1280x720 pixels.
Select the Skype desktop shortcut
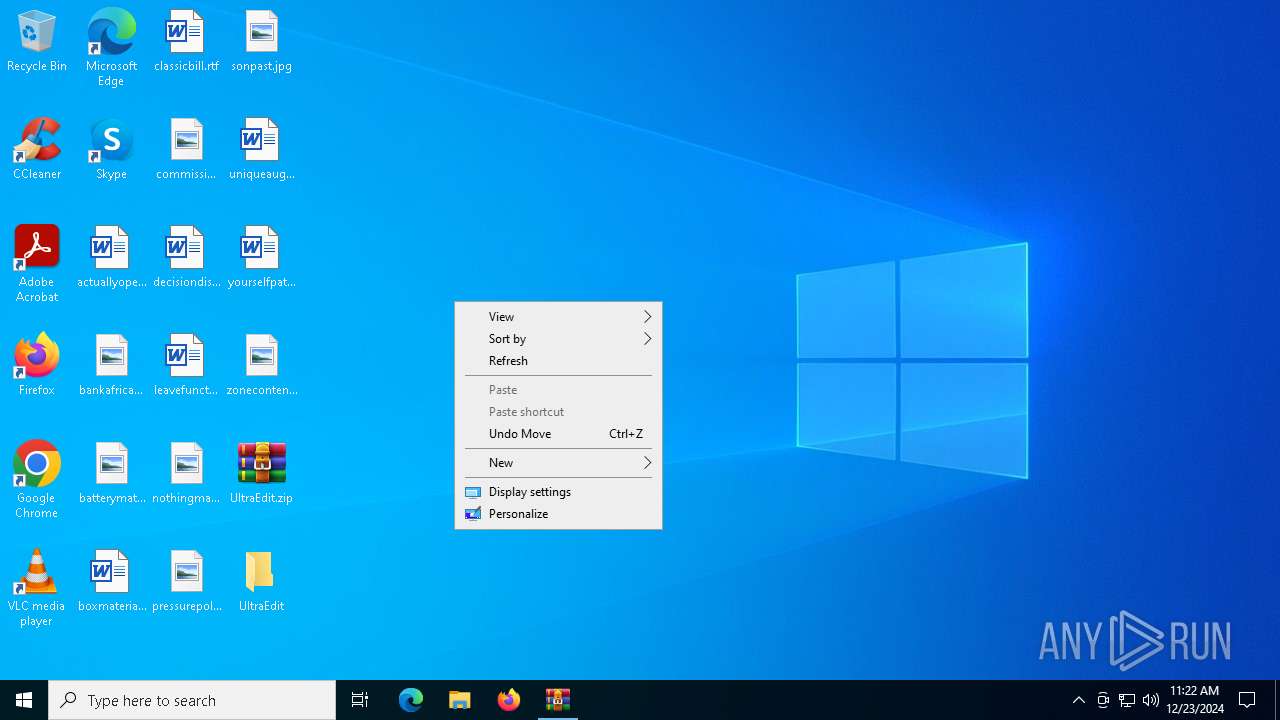coord(111,150)
